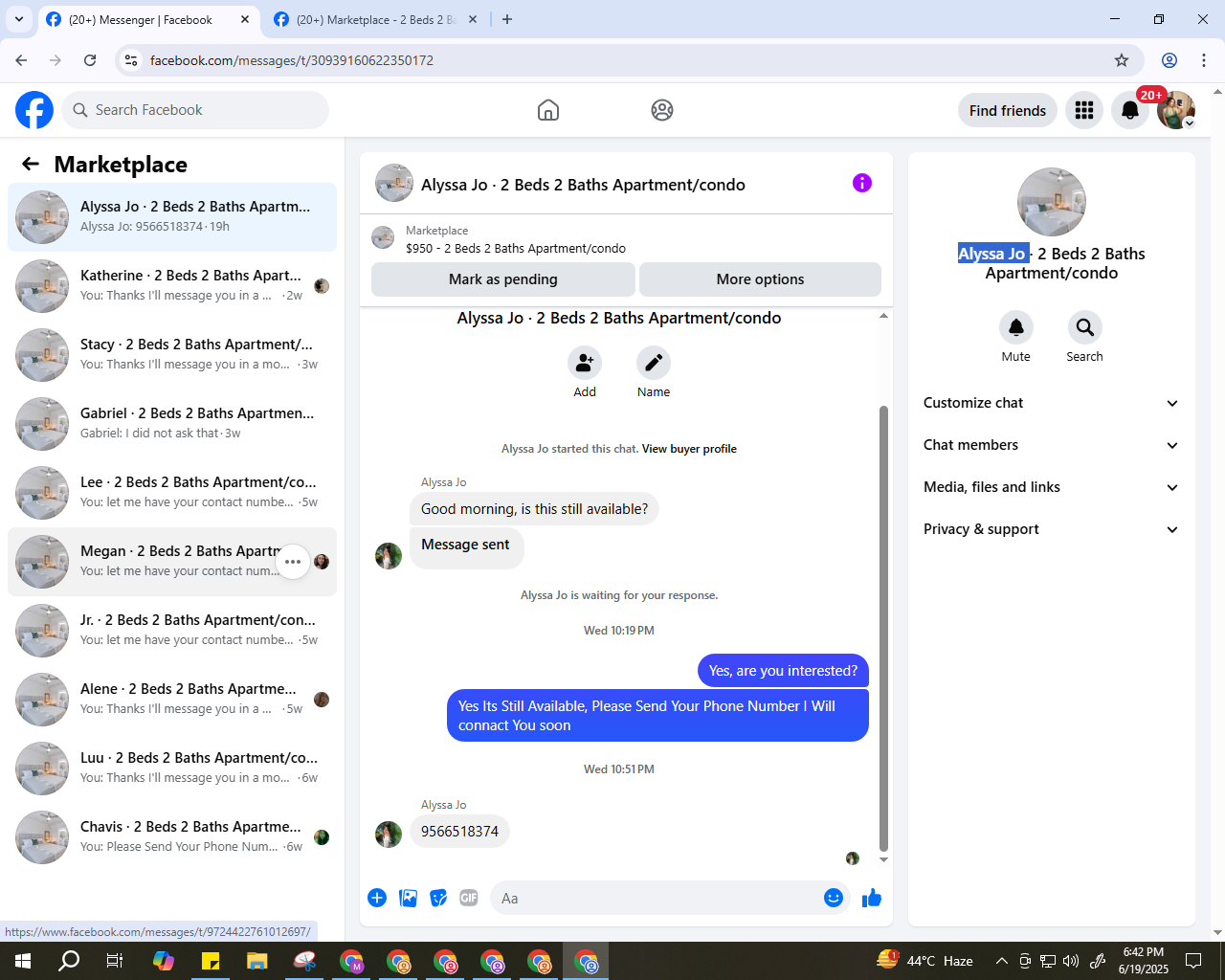The width and height of the screenshot is (1225, 980).
Task: Show hidden icons in system tray
Action: [1001, 961]
